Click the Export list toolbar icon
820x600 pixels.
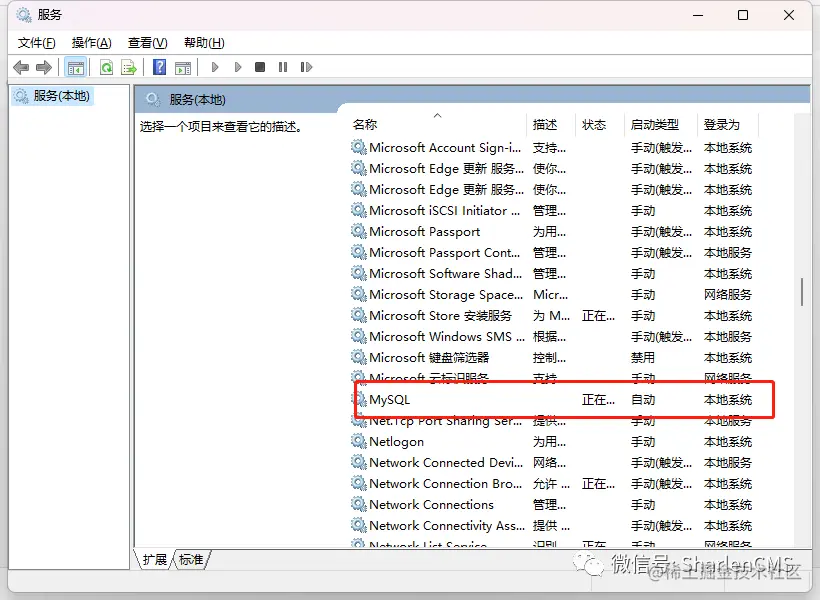[x=129, y=67]
